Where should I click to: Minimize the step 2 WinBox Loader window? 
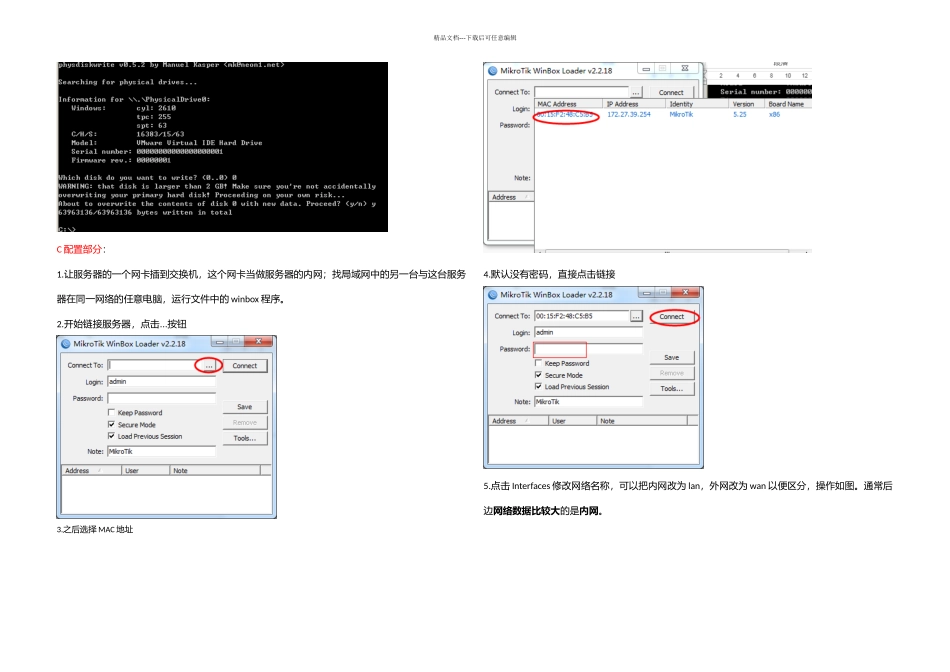click(220, 342)
